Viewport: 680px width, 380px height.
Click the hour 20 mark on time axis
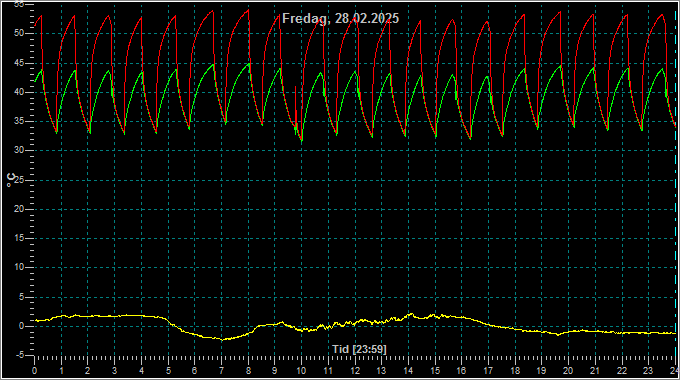(568, 371)
